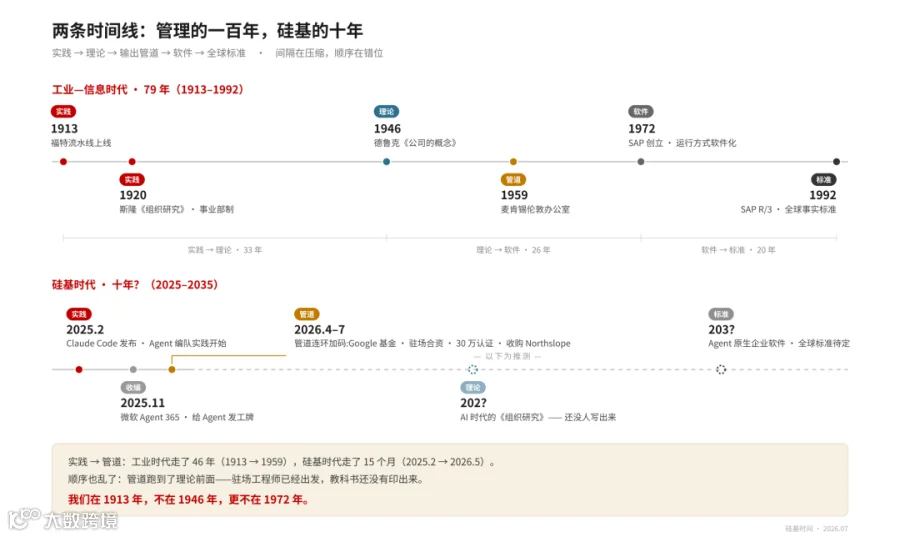The image size is (900, 537).
Task: Click the date label 2026.4–7
Action: tap(320, 330)
